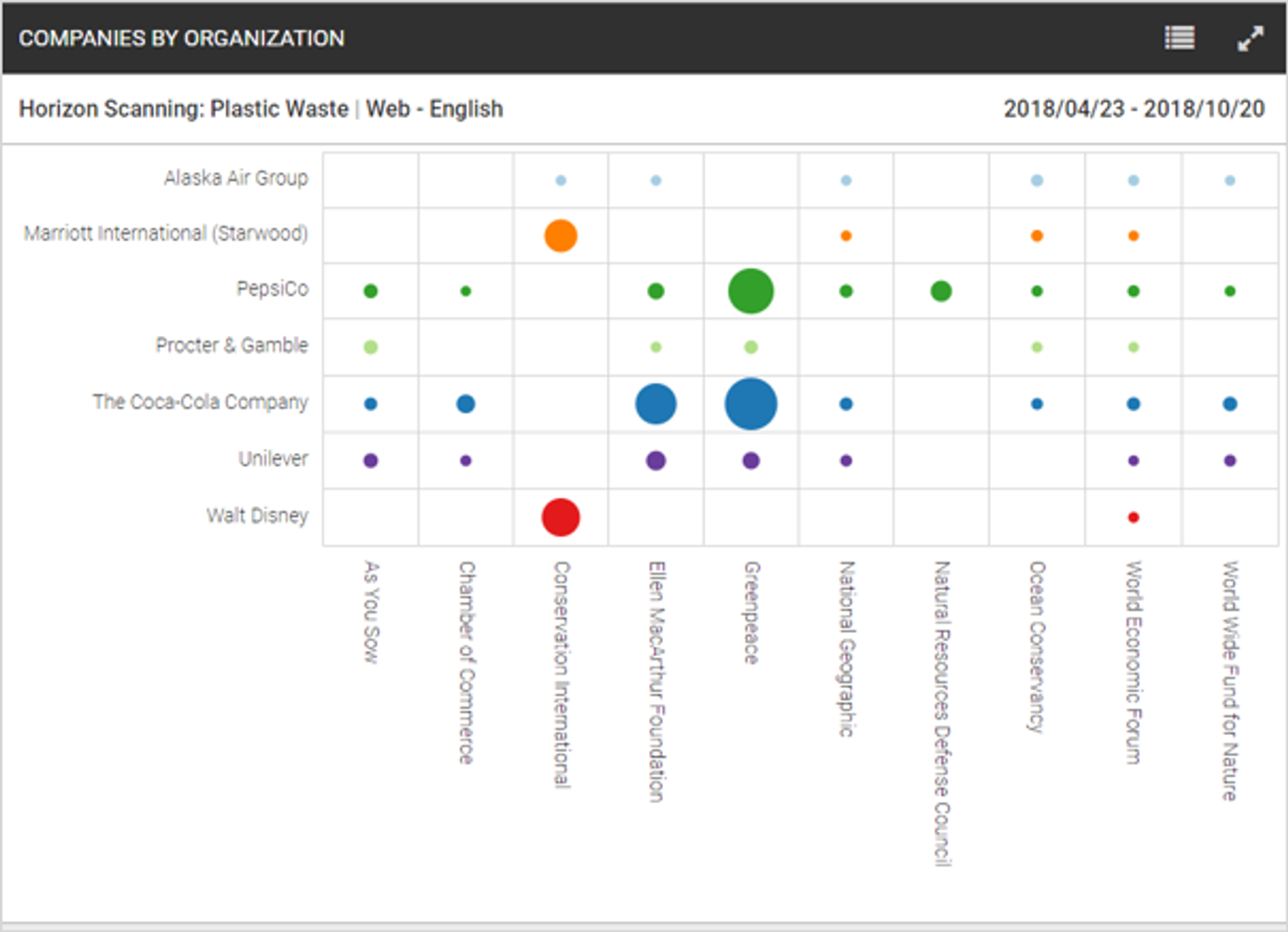Click the Greenpeace column label
Image resolution: width=1288 pixels, height=932 pixels.
(752, 613)
